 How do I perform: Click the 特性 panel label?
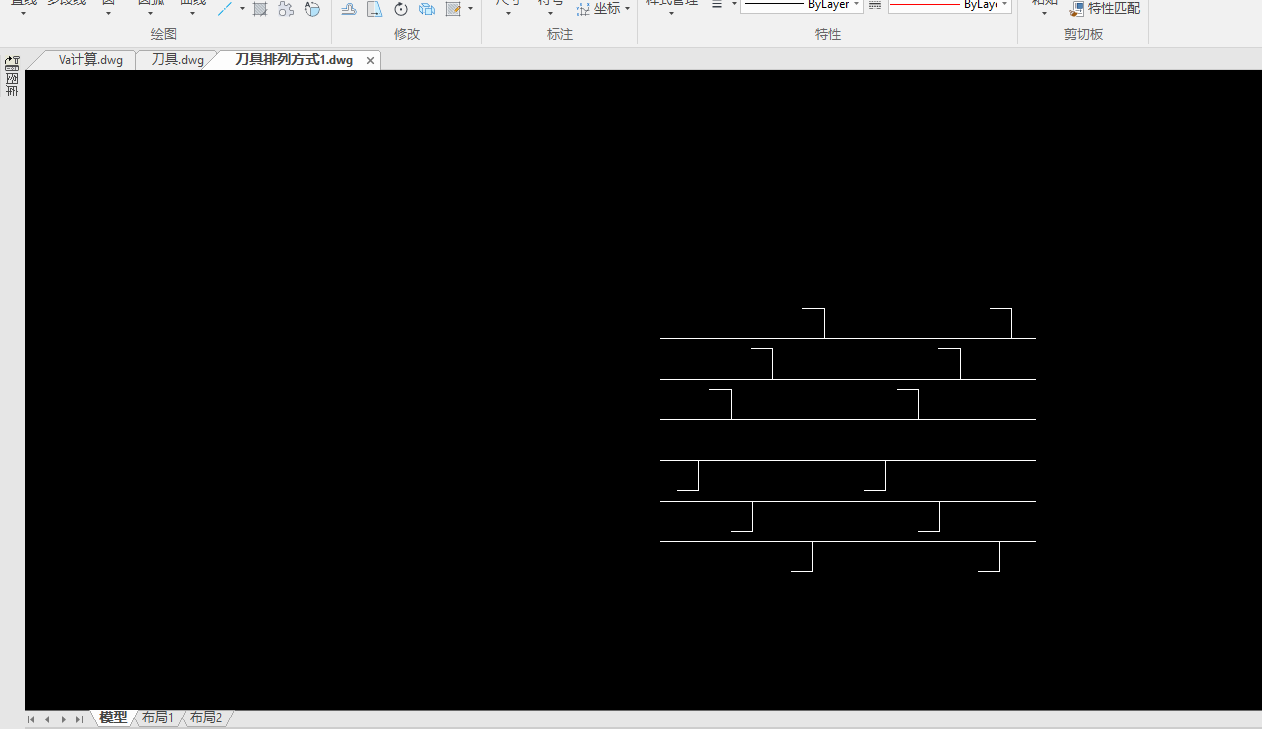coord(828,34)
